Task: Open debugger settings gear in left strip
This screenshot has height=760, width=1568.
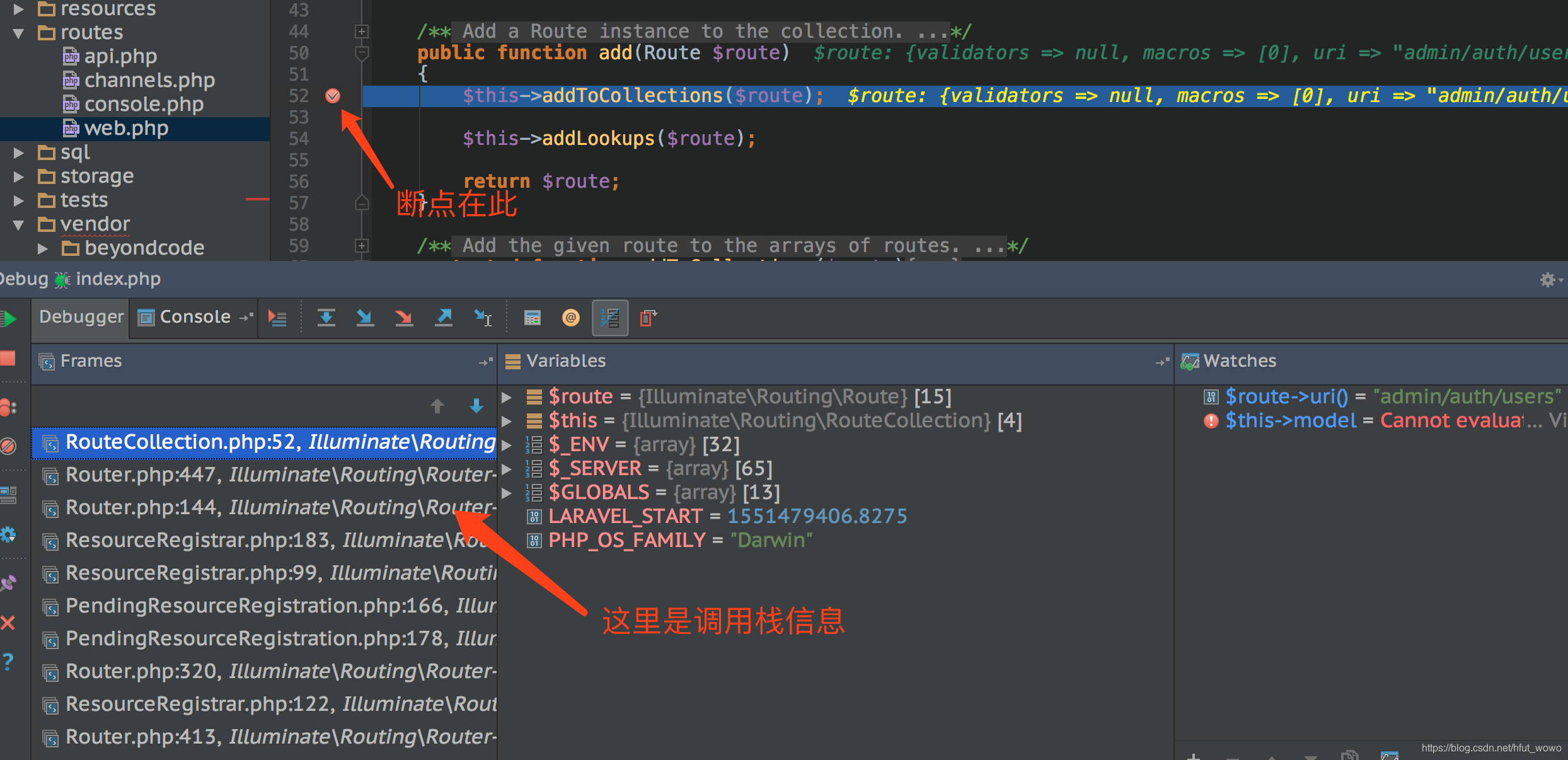Action: 8,535
